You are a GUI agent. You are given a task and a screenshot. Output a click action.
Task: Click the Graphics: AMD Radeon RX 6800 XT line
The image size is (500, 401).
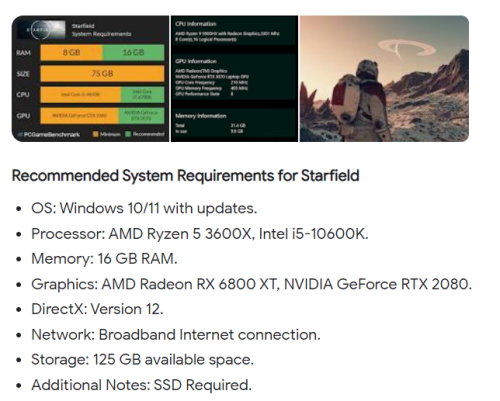point(252,284)
